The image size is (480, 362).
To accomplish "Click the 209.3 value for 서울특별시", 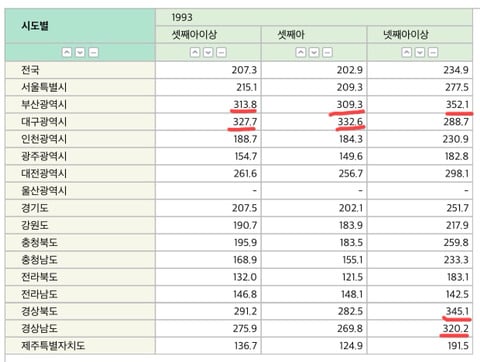I will [x=350, y=87].
